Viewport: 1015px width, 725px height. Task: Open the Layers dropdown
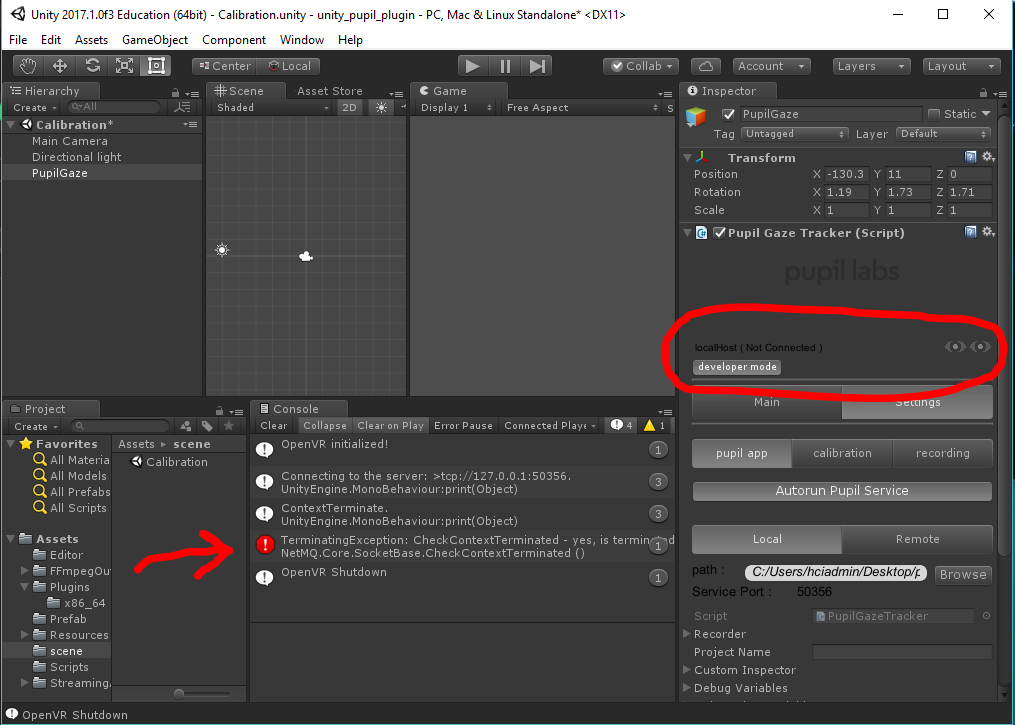[x=871, y=66]
